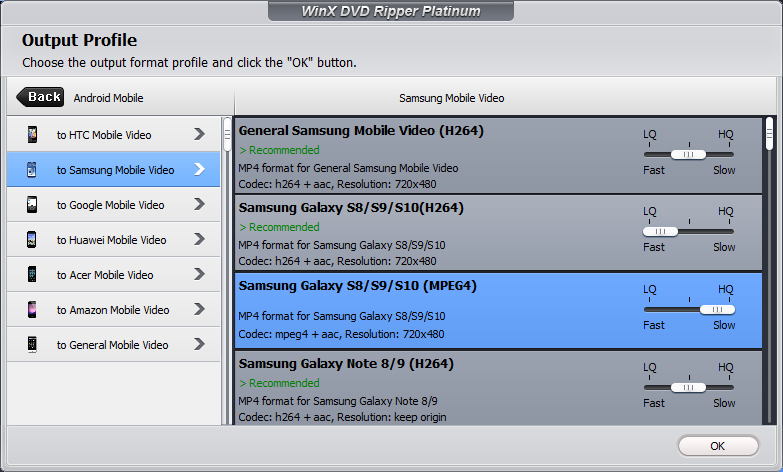This screenshot has height=472, width=783.
Task: Click the General Mobile Video phone icon
Action: tap(32, 344)
